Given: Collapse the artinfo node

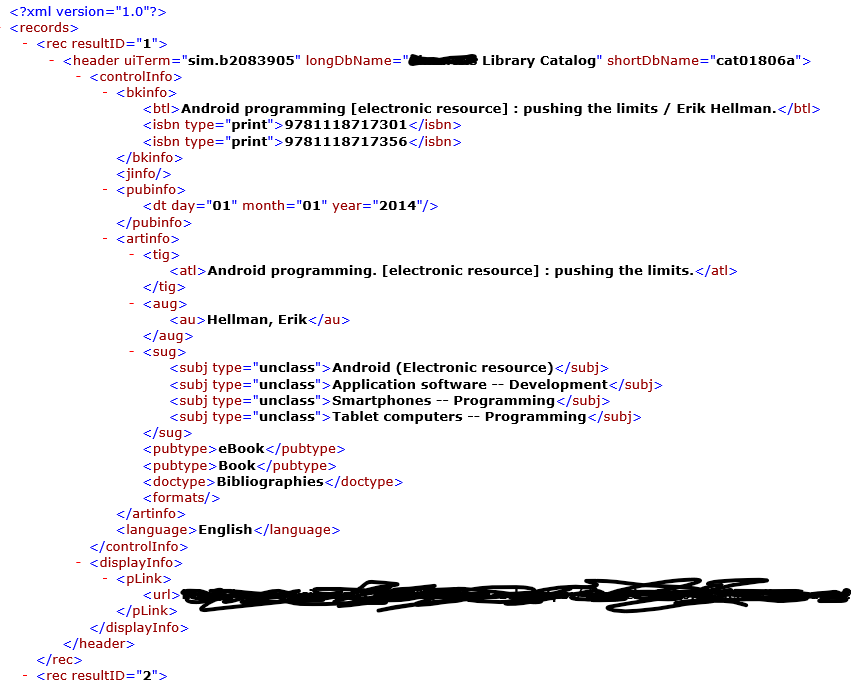Looking at the screenshot, I should 104,238.
